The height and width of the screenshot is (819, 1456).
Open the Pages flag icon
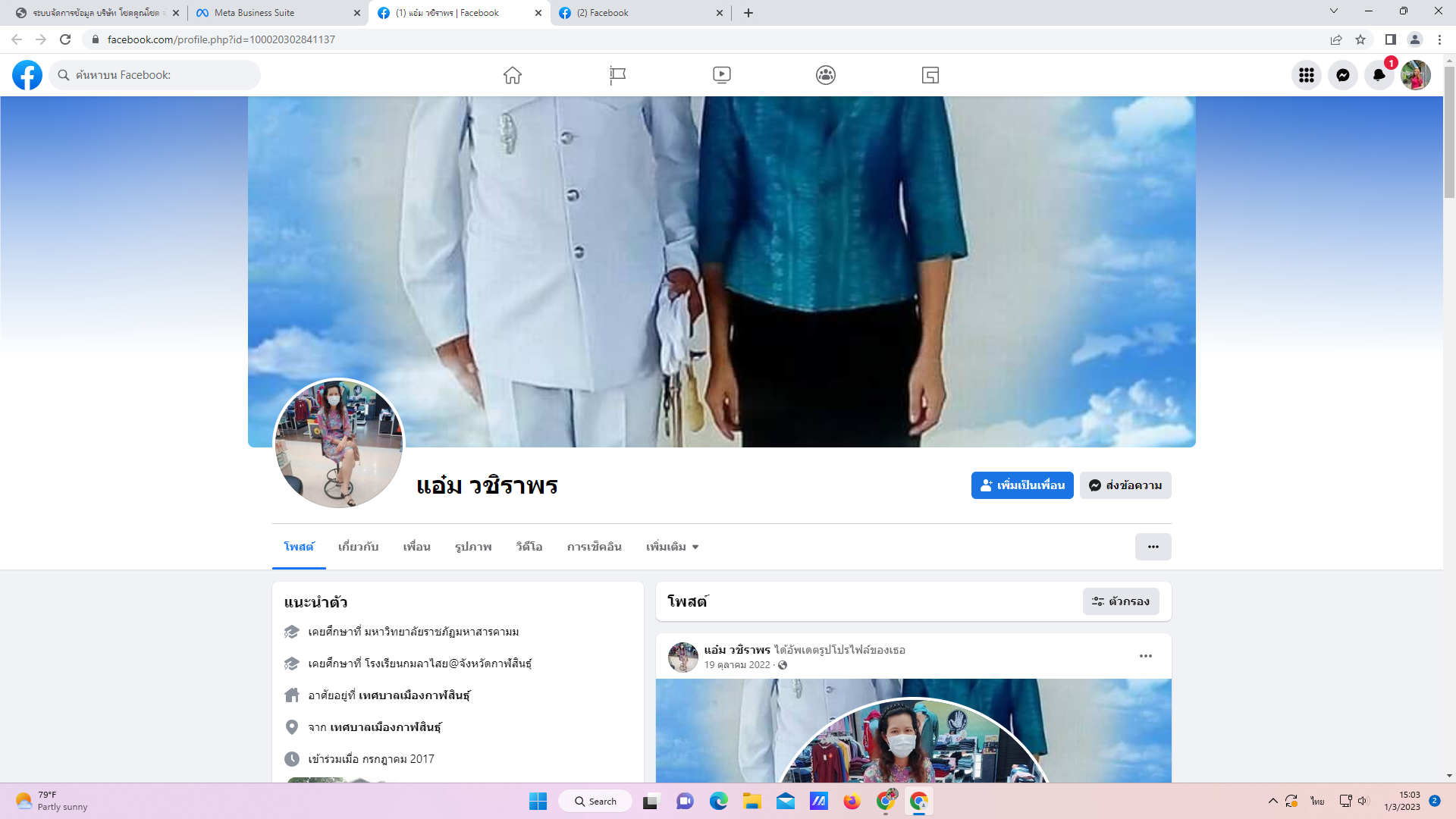tap(617, 75)
